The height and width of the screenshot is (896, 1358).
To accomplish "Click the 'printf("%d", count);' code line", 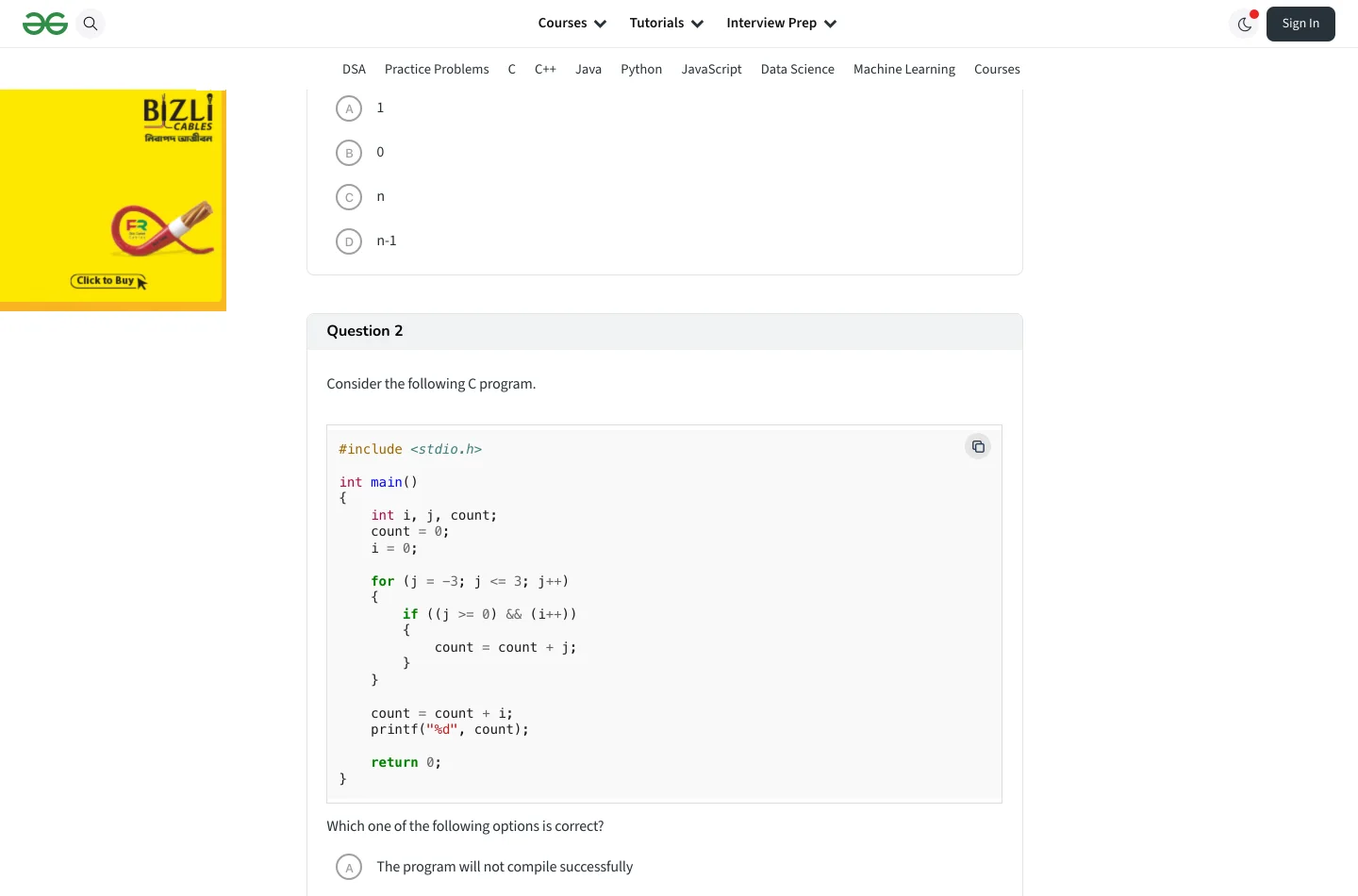I will 450,729.
